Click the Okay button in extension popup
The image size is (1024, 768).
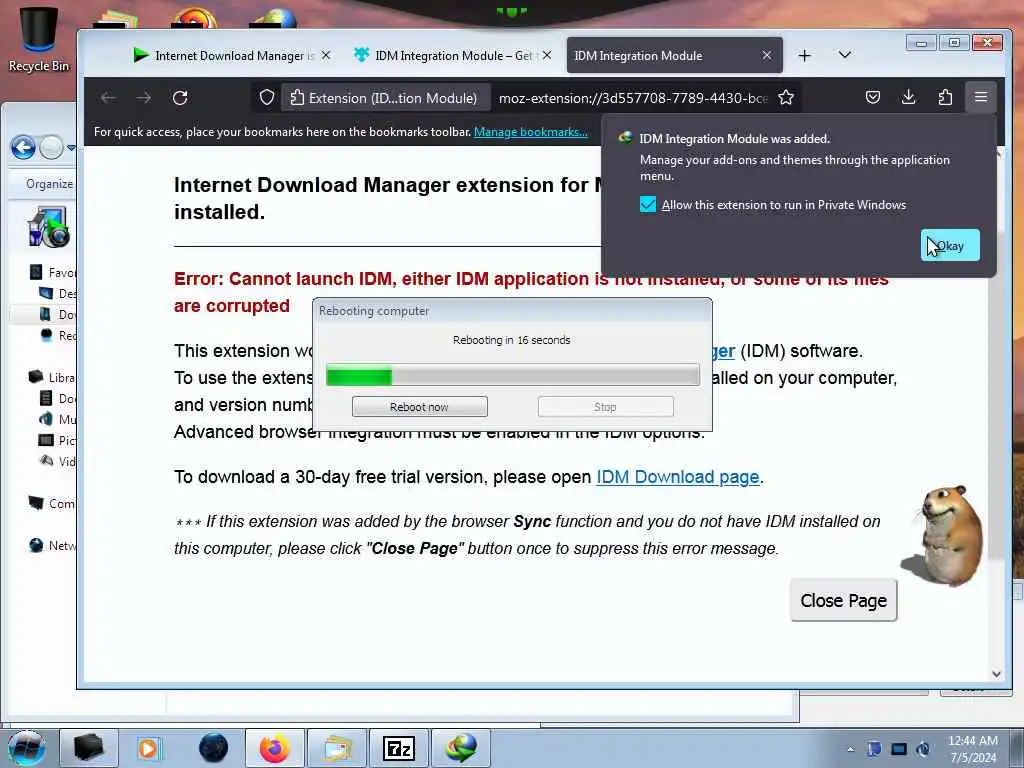(x=950, y=246)
